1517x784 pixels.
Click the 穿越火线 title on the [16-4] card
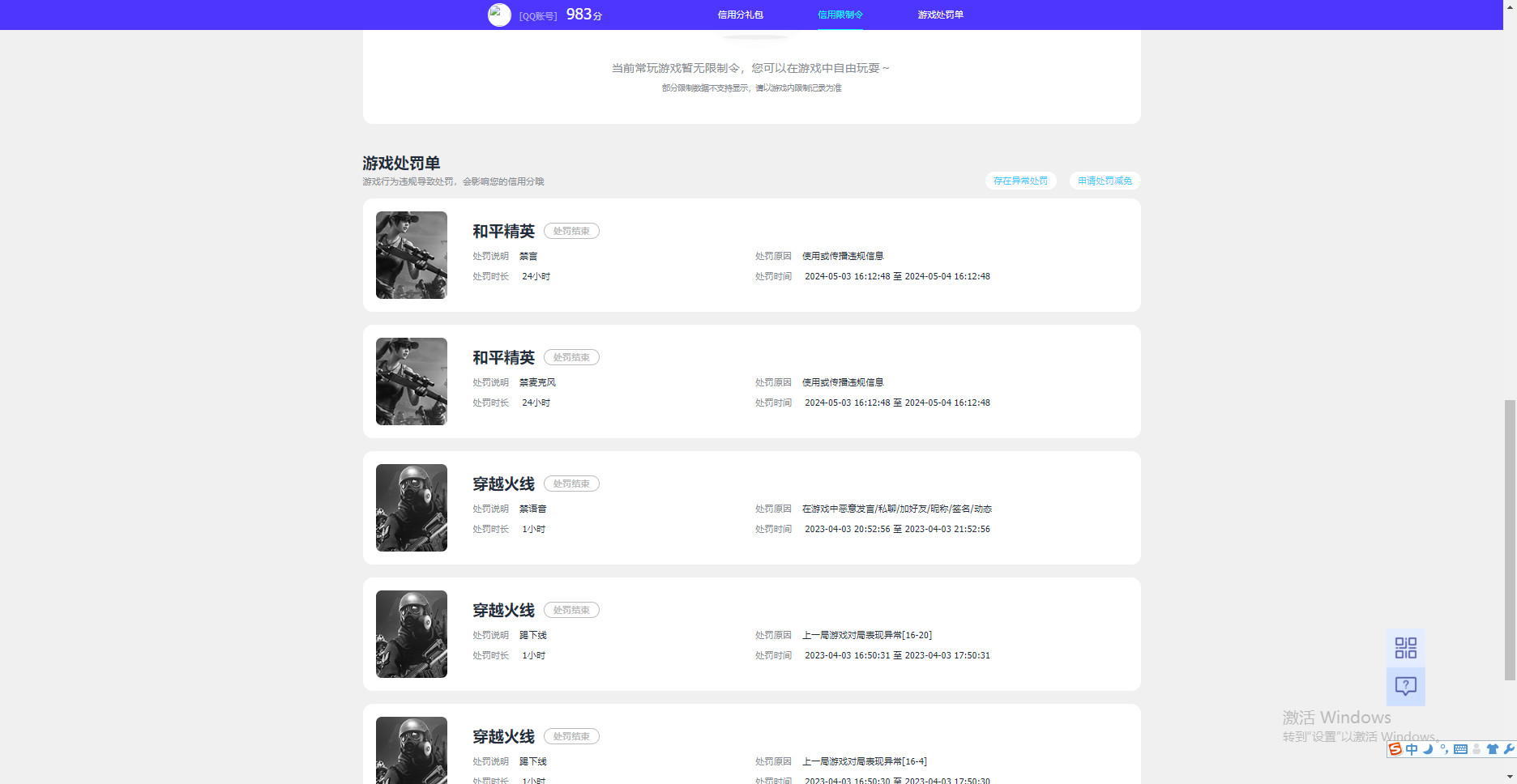[x=504, y=737]
